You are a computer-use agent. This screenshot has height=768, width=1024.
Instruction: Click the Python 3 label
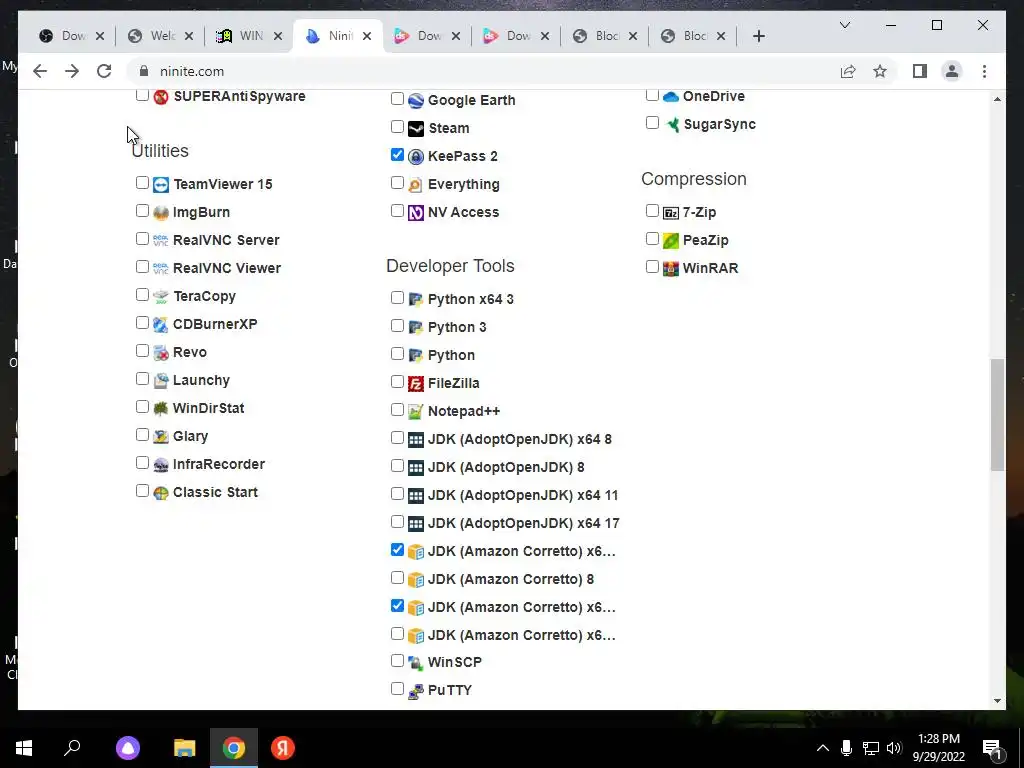pyautogui.click(x=457, y=327)
